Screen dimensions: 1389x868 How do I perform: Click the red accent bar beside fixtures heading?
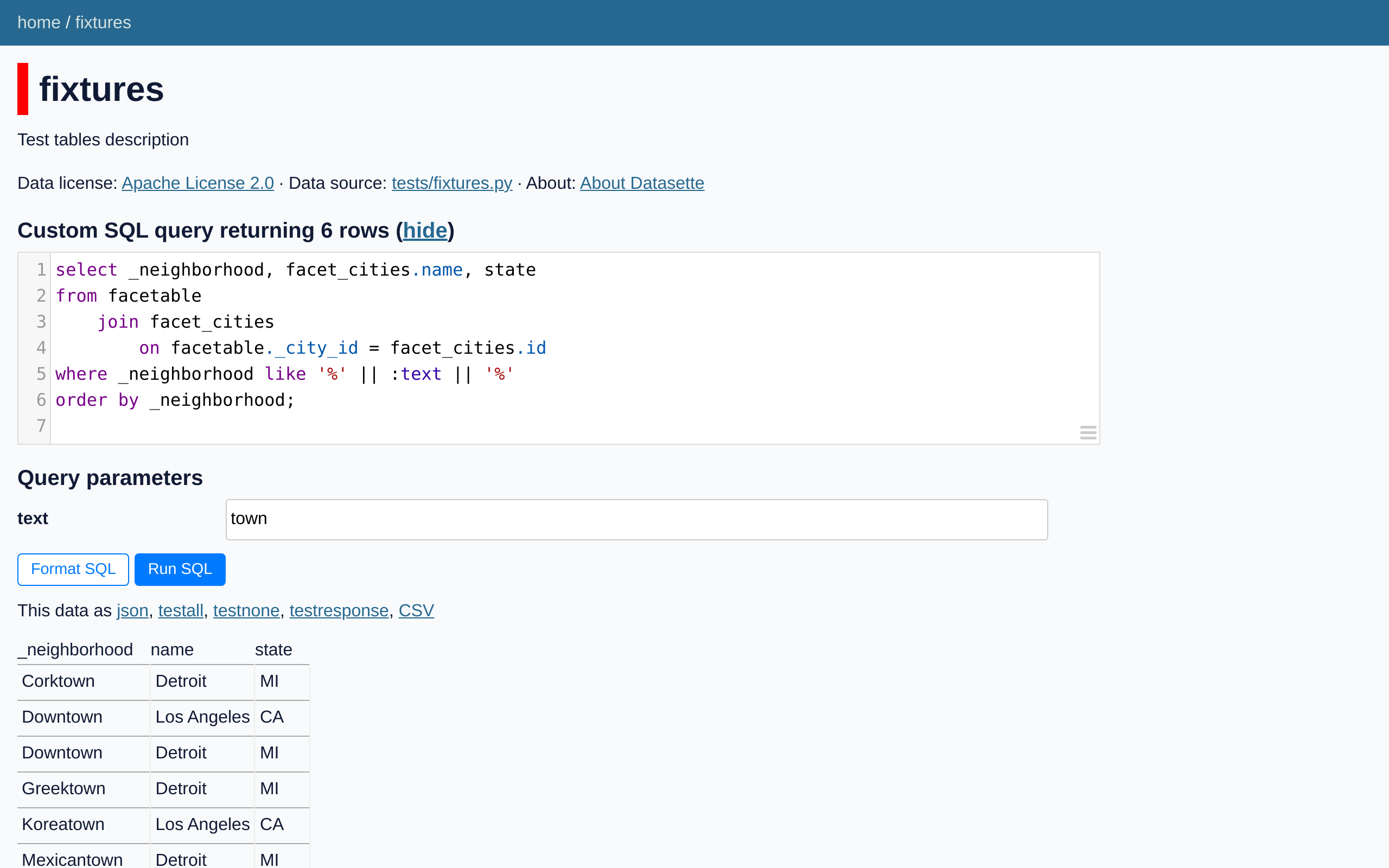(22, 88)
